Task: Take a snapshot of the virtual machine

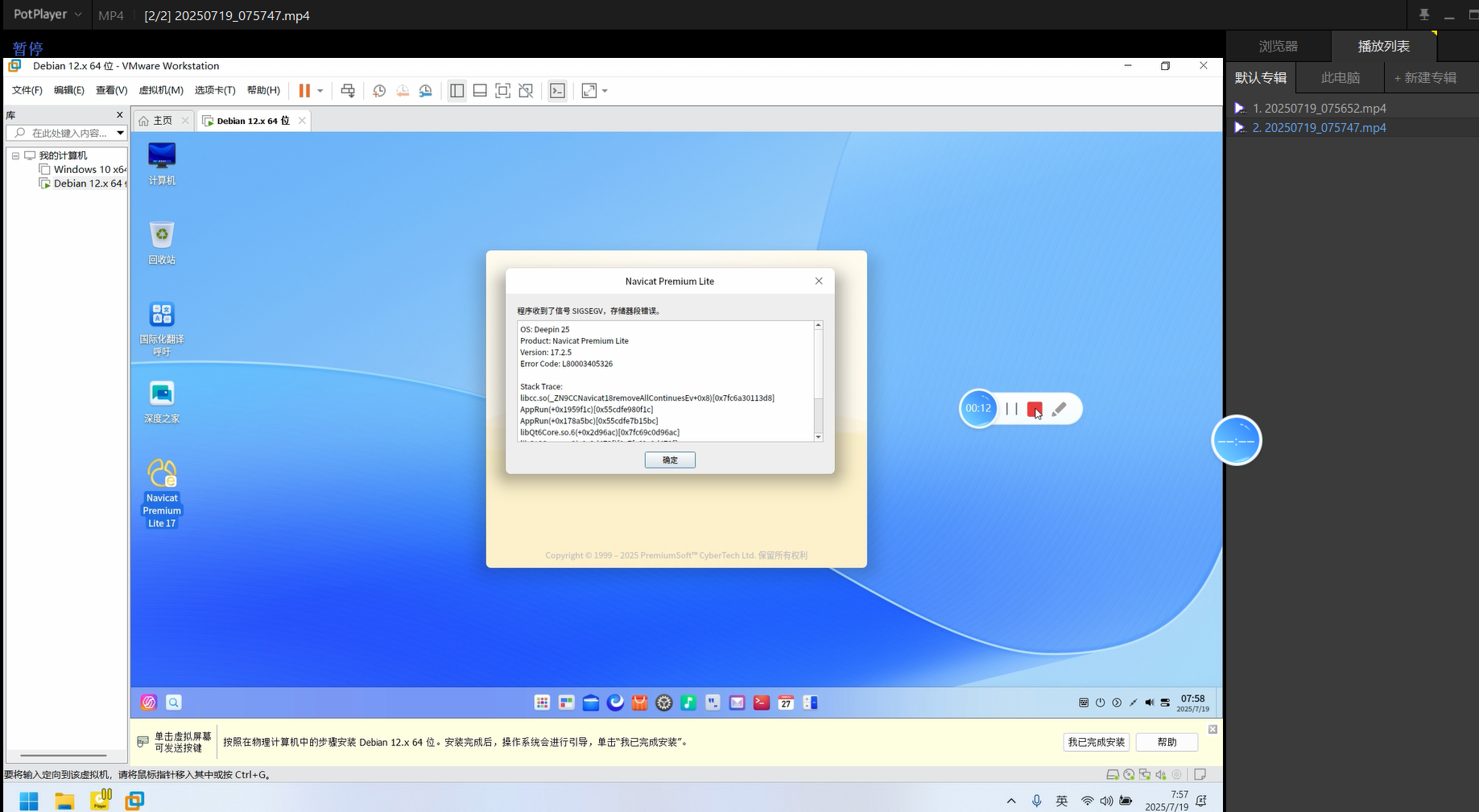Action: (379, 91)
